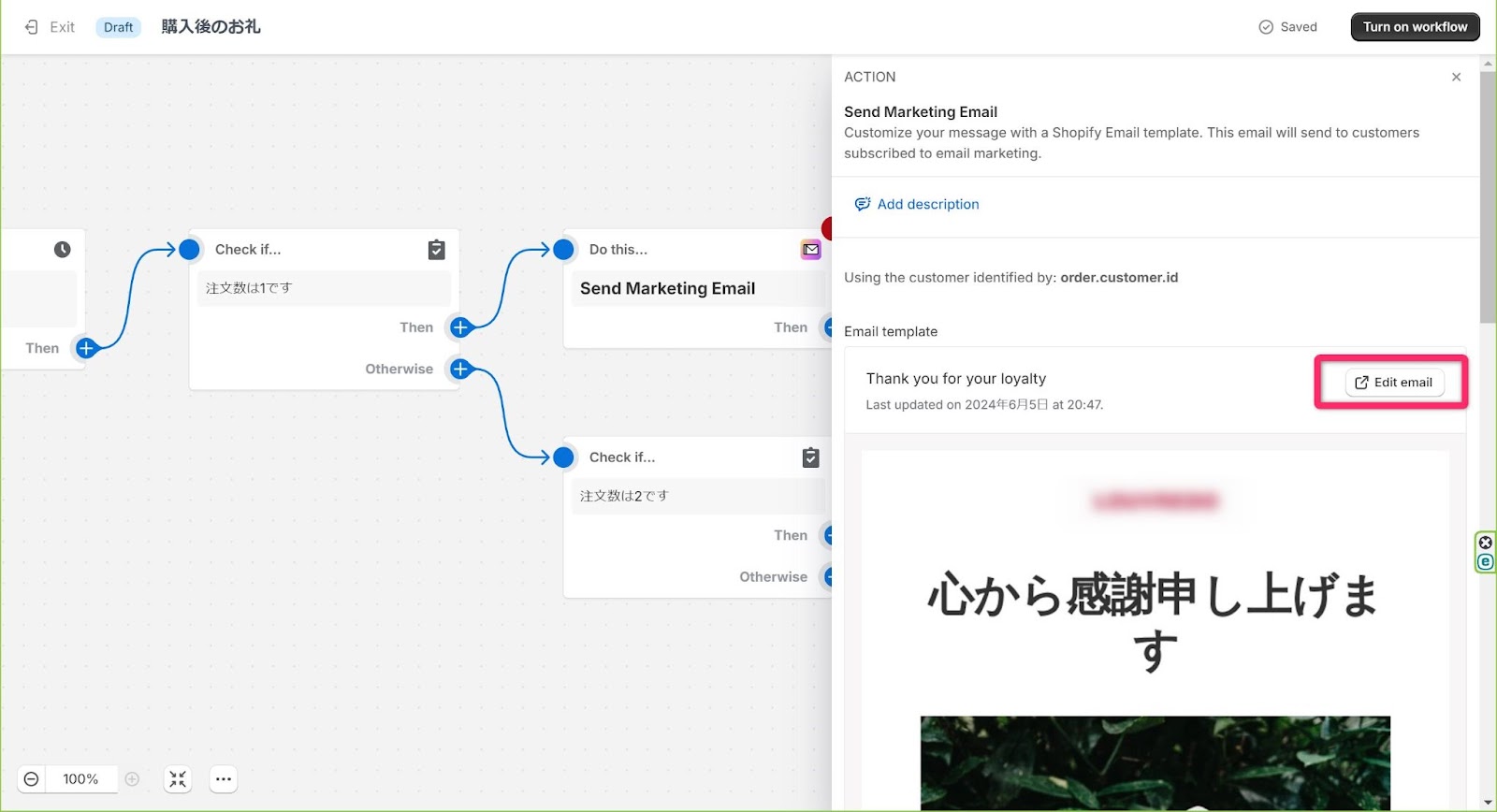This screenshot has width=1497, height=812.
Task: Click the Last updated timestamp text
Action: 984,405
